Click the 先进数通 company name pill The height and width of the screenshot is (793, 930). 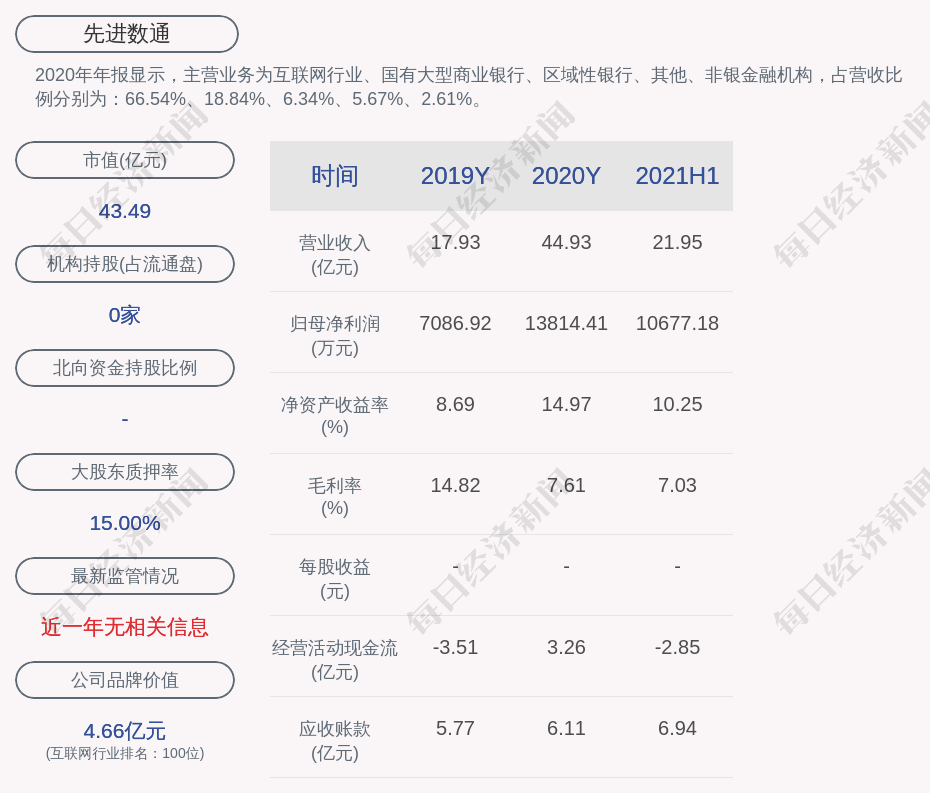point(126,34)
